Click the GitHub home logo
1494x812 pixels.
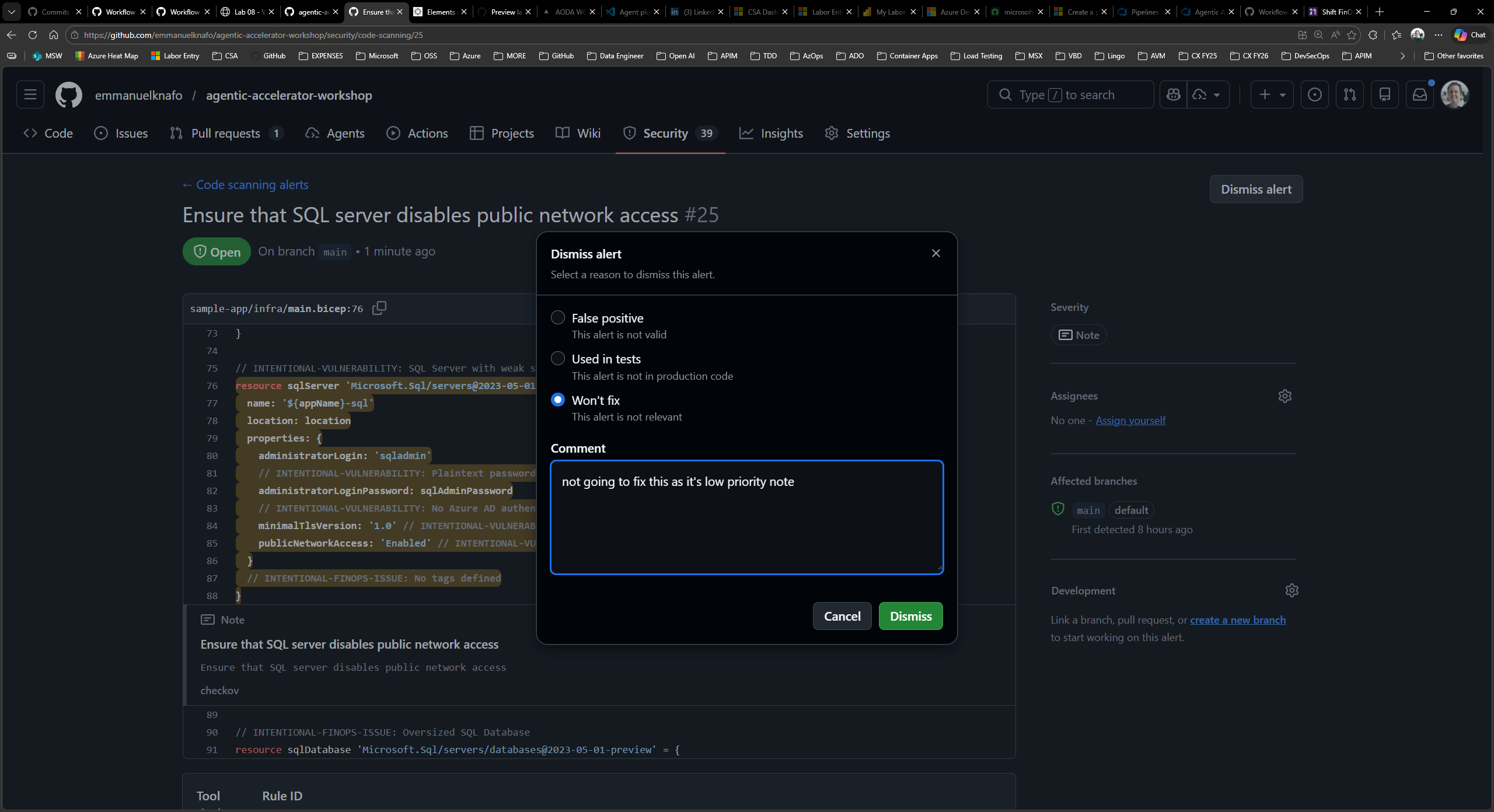68,94
